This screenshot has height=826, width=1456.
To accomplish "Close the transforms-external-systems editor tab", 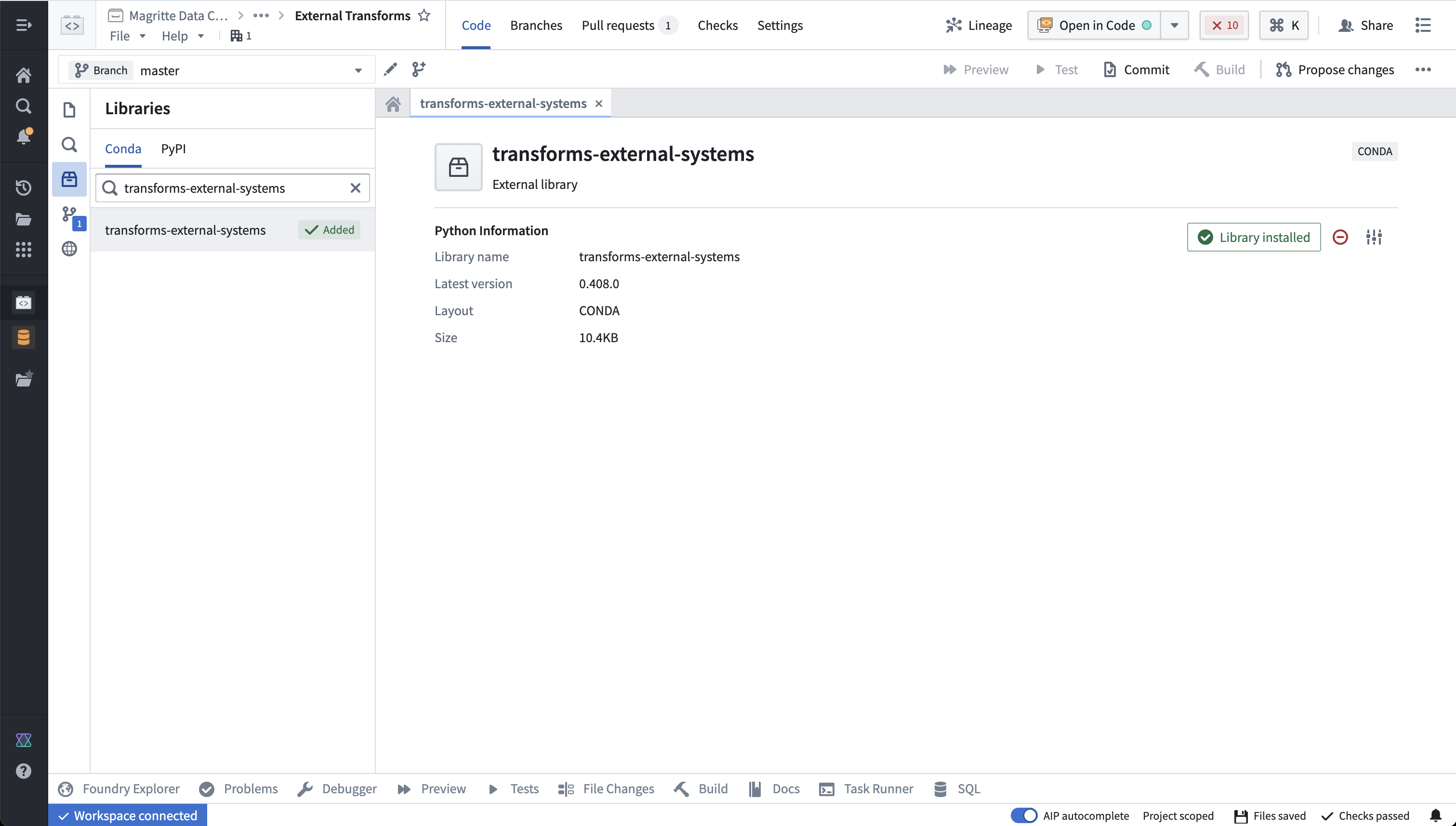I will pyautogui.click(x=598, y=103).
